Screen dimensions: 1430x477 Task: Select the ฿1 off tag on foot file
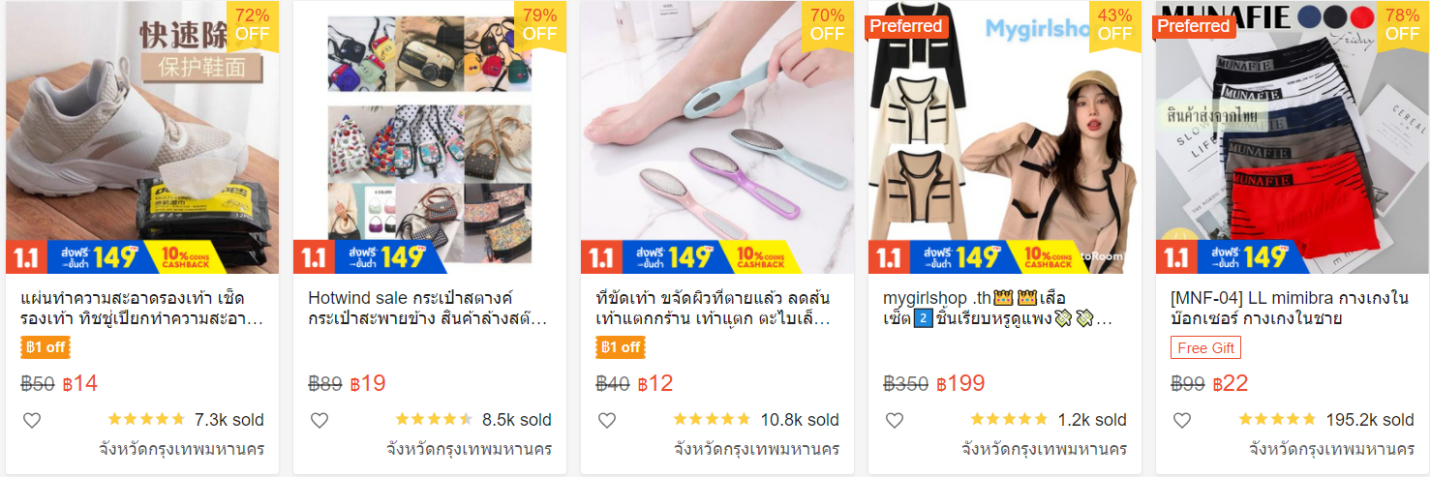tap(620, 348)
